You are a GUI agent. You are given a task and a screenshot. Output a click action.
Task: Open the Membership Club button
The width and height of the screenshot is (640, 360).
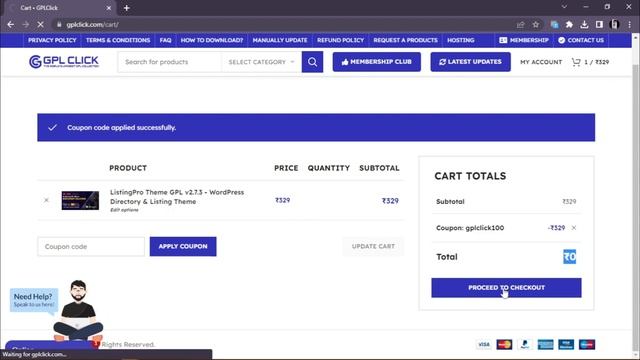376,62
